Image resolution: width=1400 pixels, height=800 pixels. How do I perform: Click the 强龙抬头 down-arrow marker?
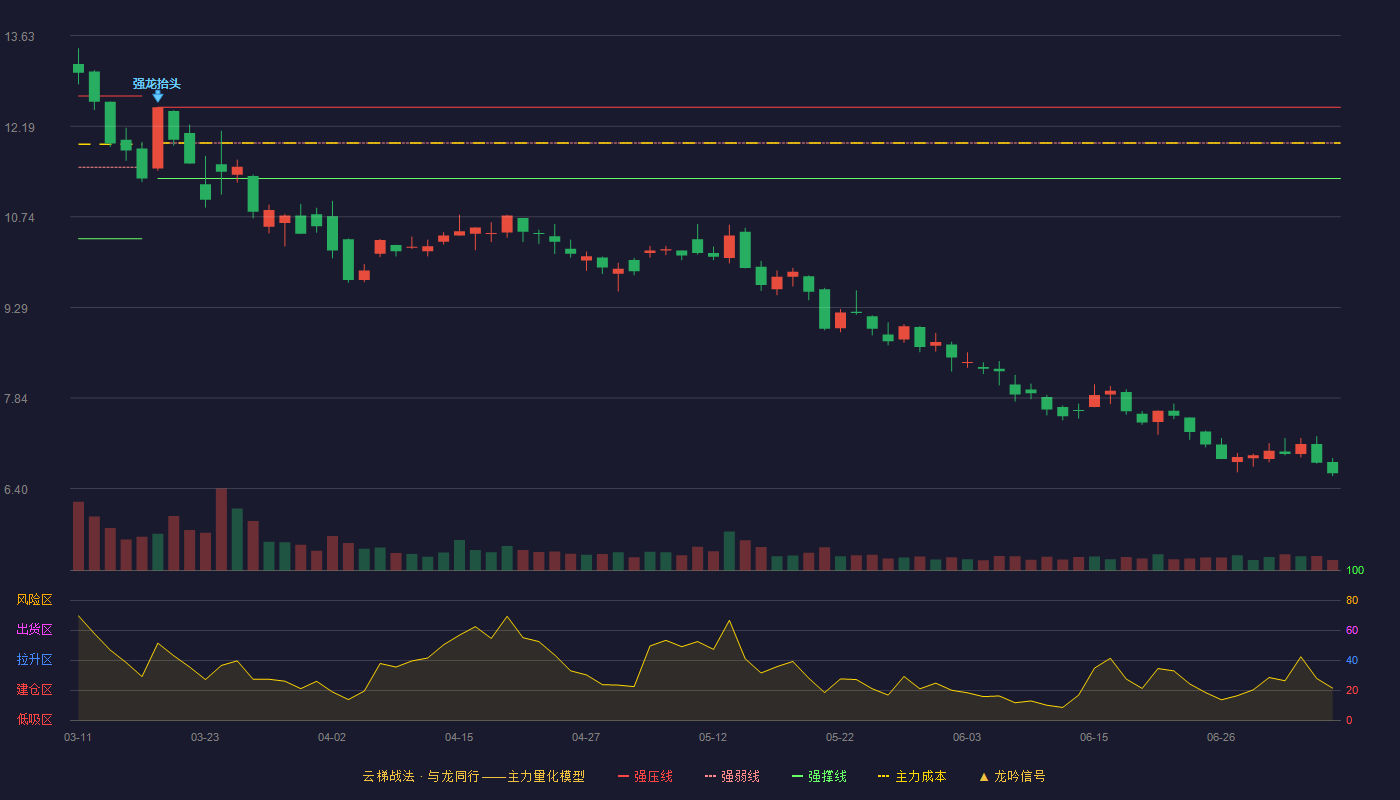[157, 97]
